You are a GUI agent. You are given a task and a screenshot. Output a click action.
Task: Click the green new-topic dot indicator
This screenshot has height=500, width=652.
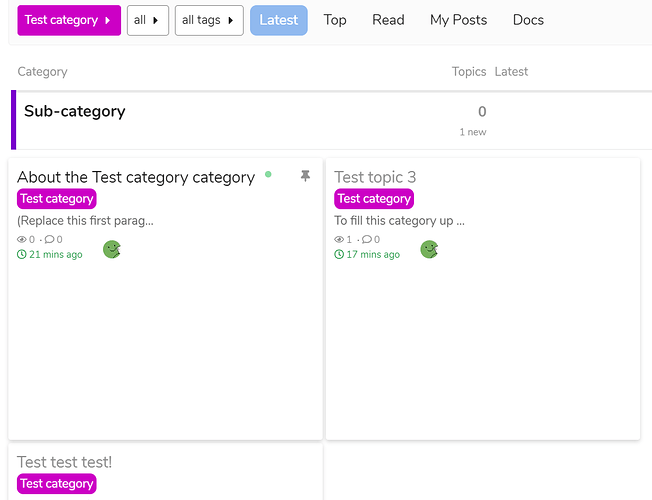268,174
